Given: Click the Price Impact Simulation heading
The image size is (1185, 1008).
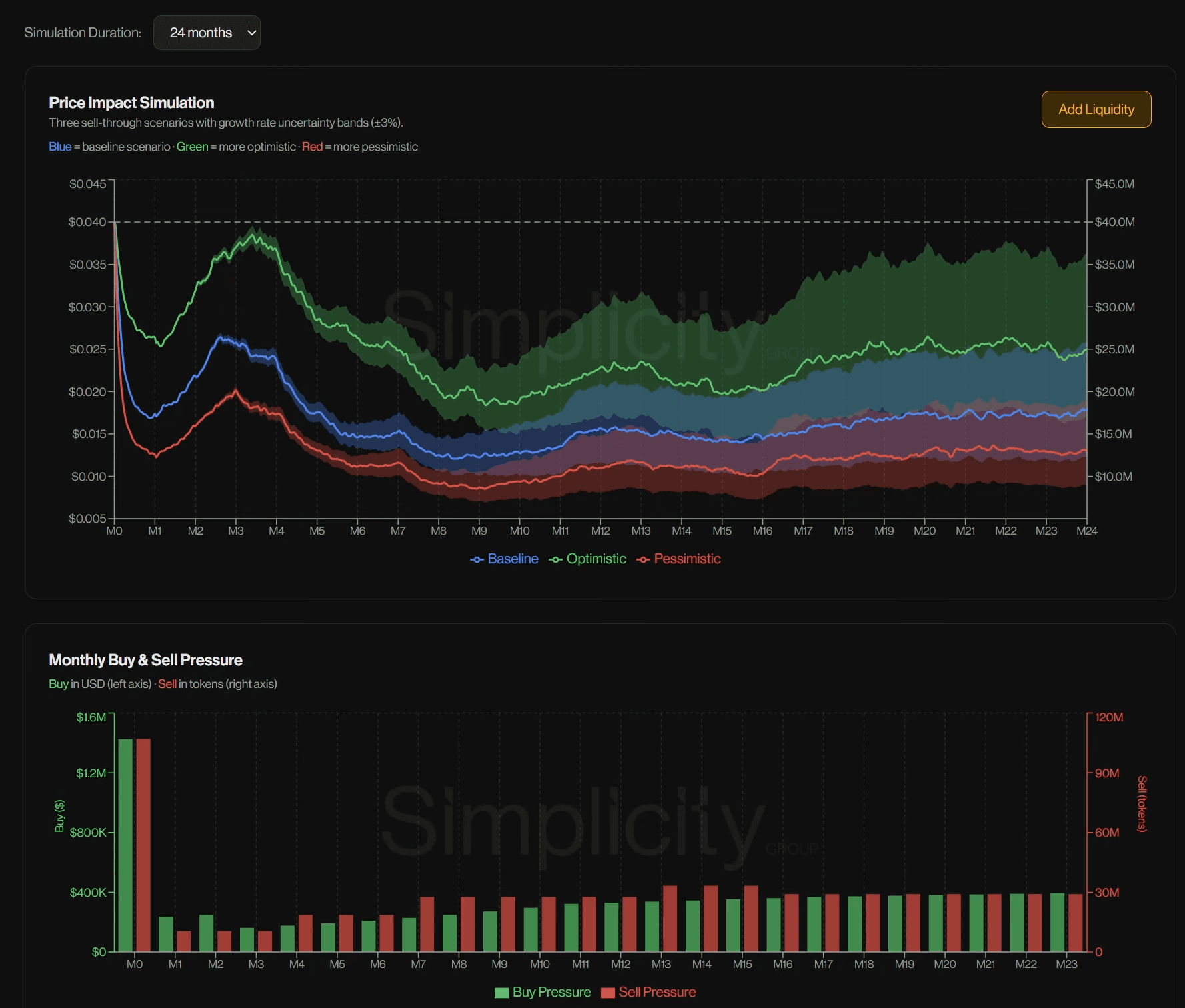Looking at the screenshot, I should pyautogui.click(x=131, y=103).
